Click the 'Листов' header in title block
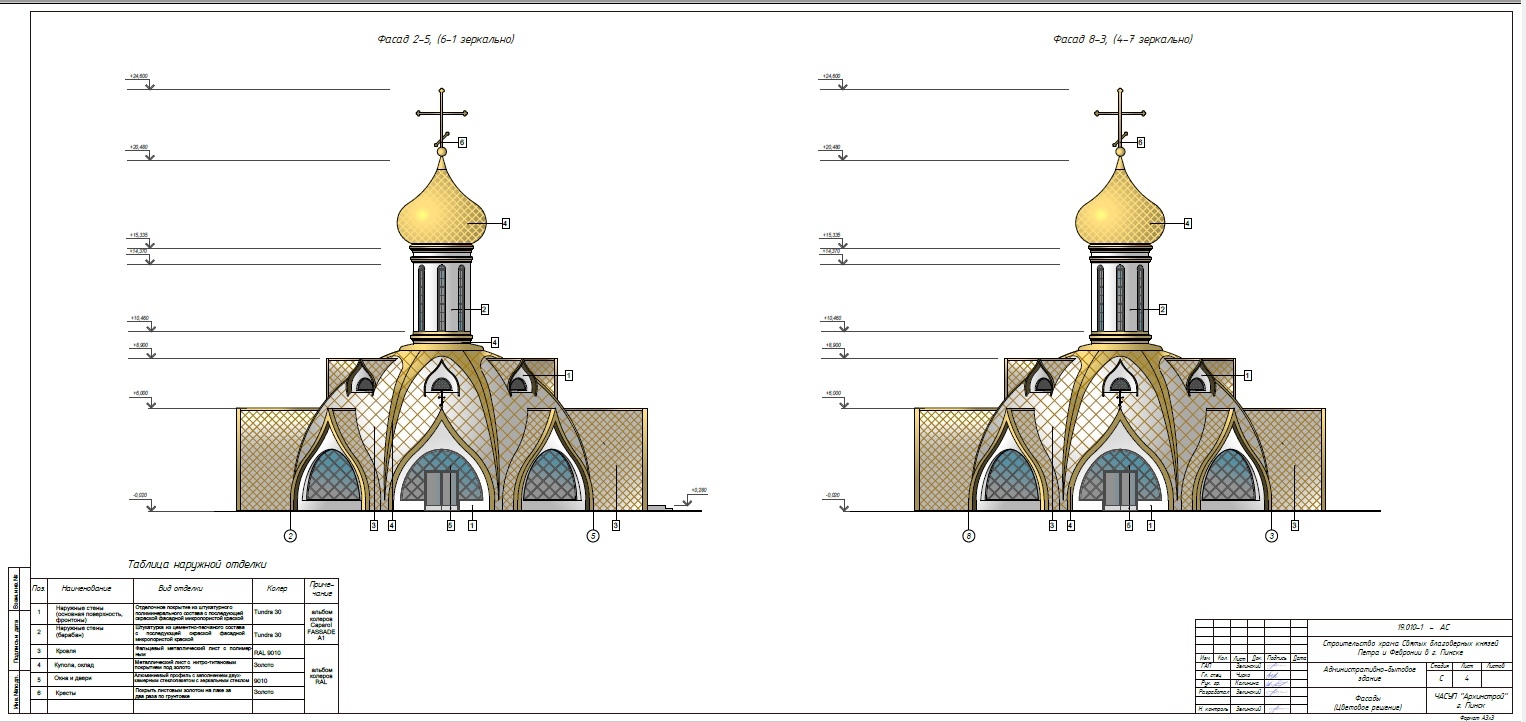Image resolution: width=1526 pixels, height=722 pixels. click(1495, 665)
